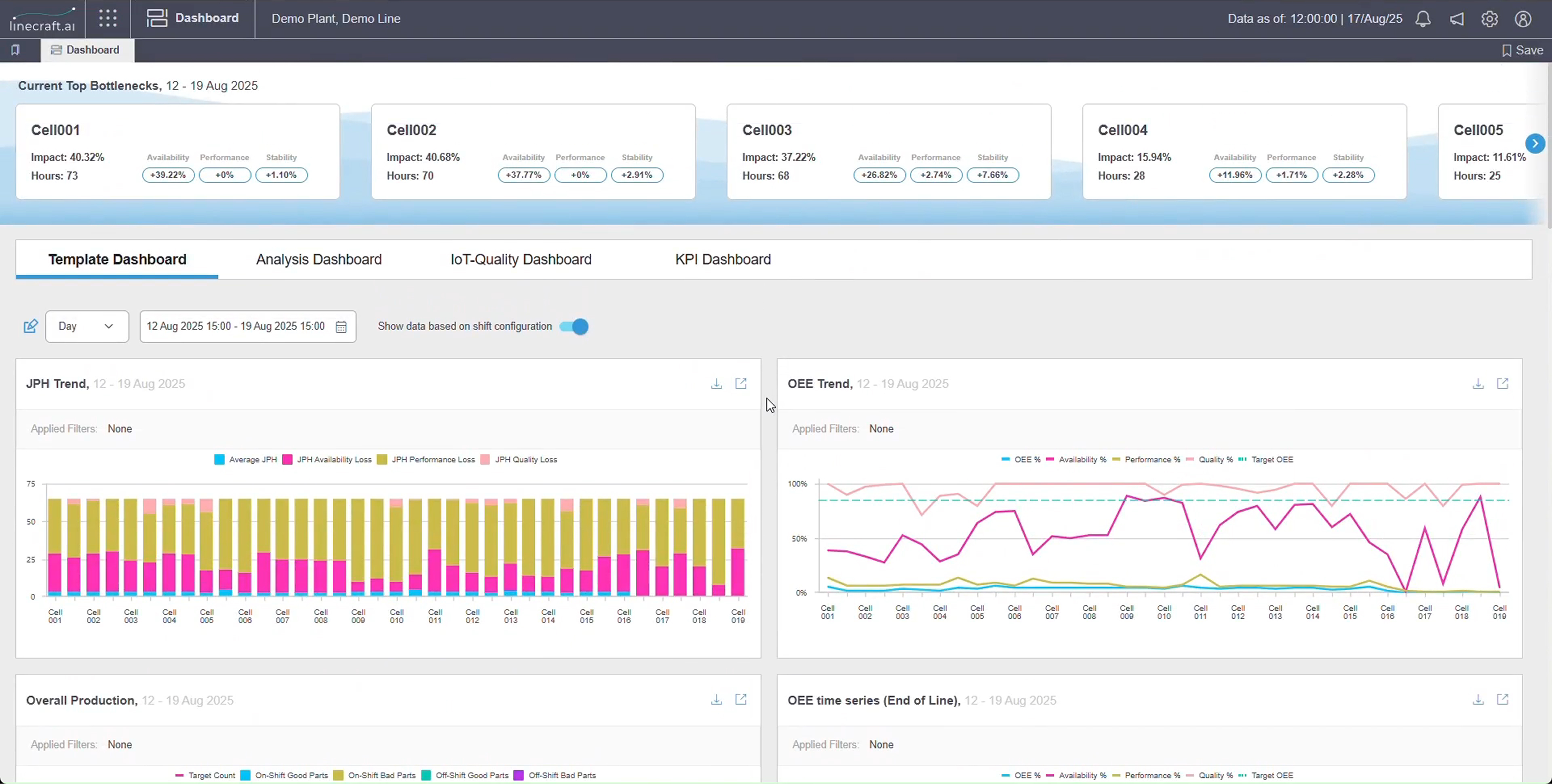
Task: Open JPH Trend in expanded view
Action: [x=741, y=384]
